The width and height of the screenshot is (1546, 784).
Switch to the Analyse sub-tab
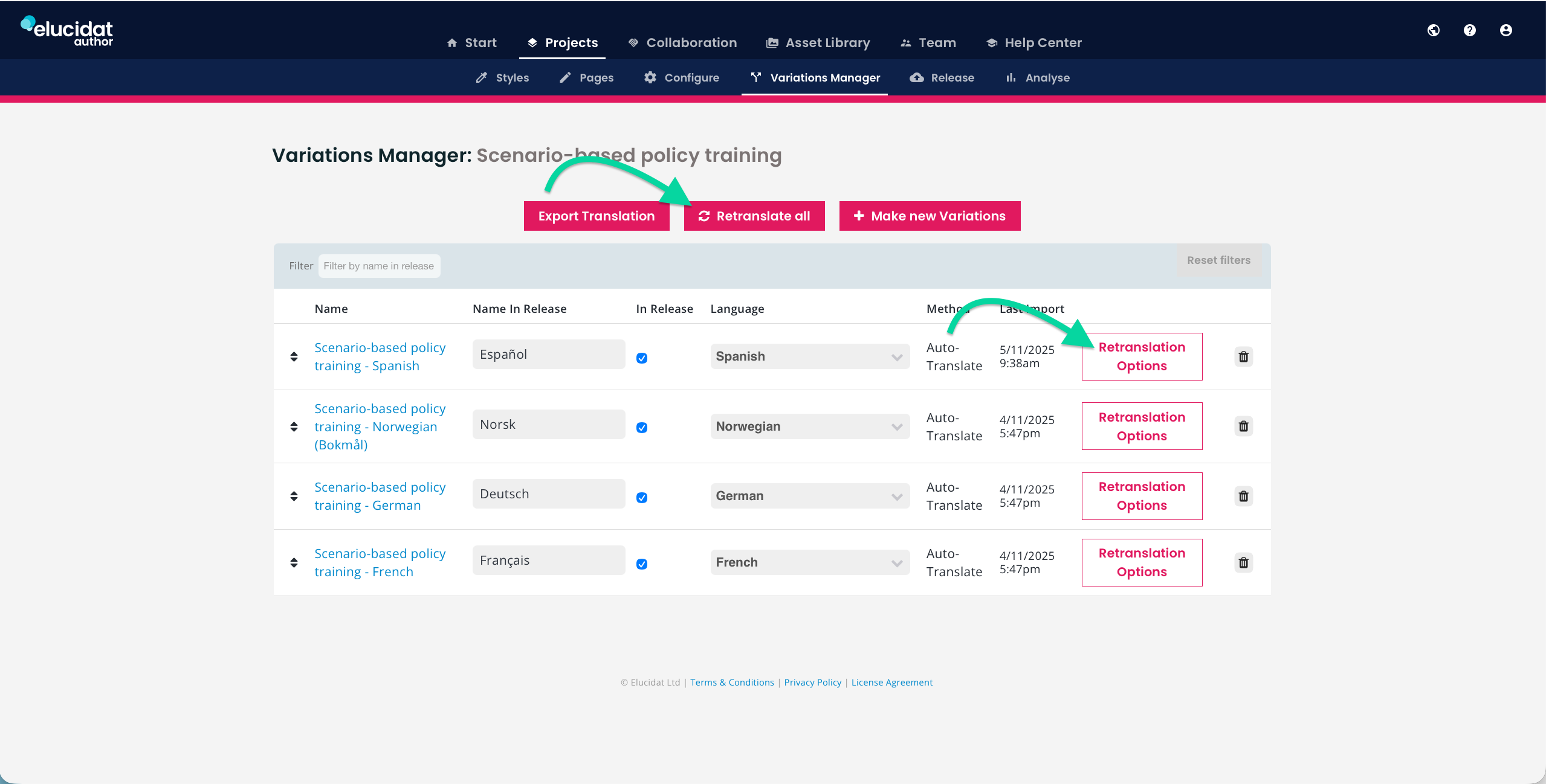(1038, 78)
